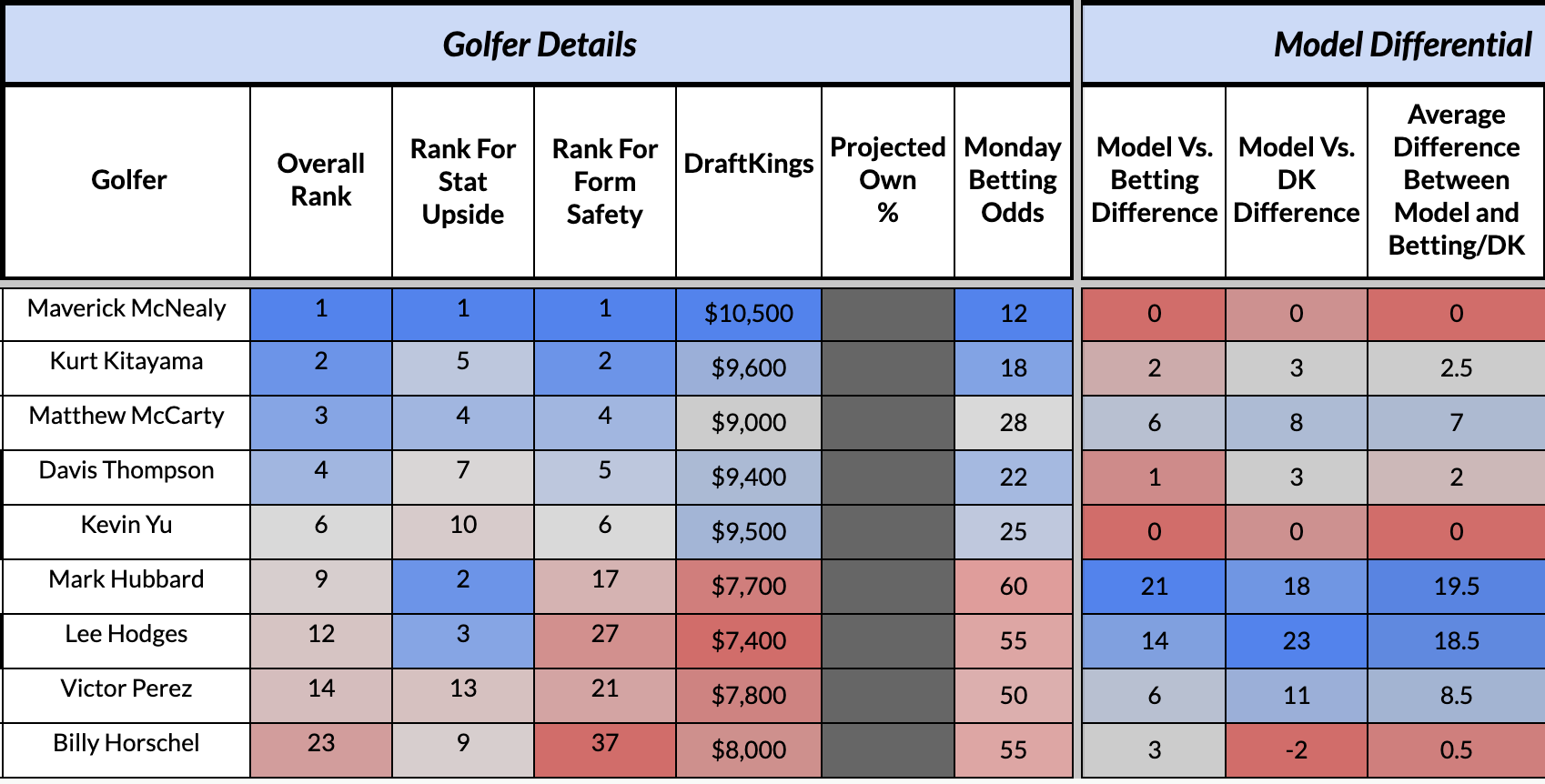Select the Model Differential header banner
The width and height of the screenshot is (1545, 784).
tap(1401, 45)
